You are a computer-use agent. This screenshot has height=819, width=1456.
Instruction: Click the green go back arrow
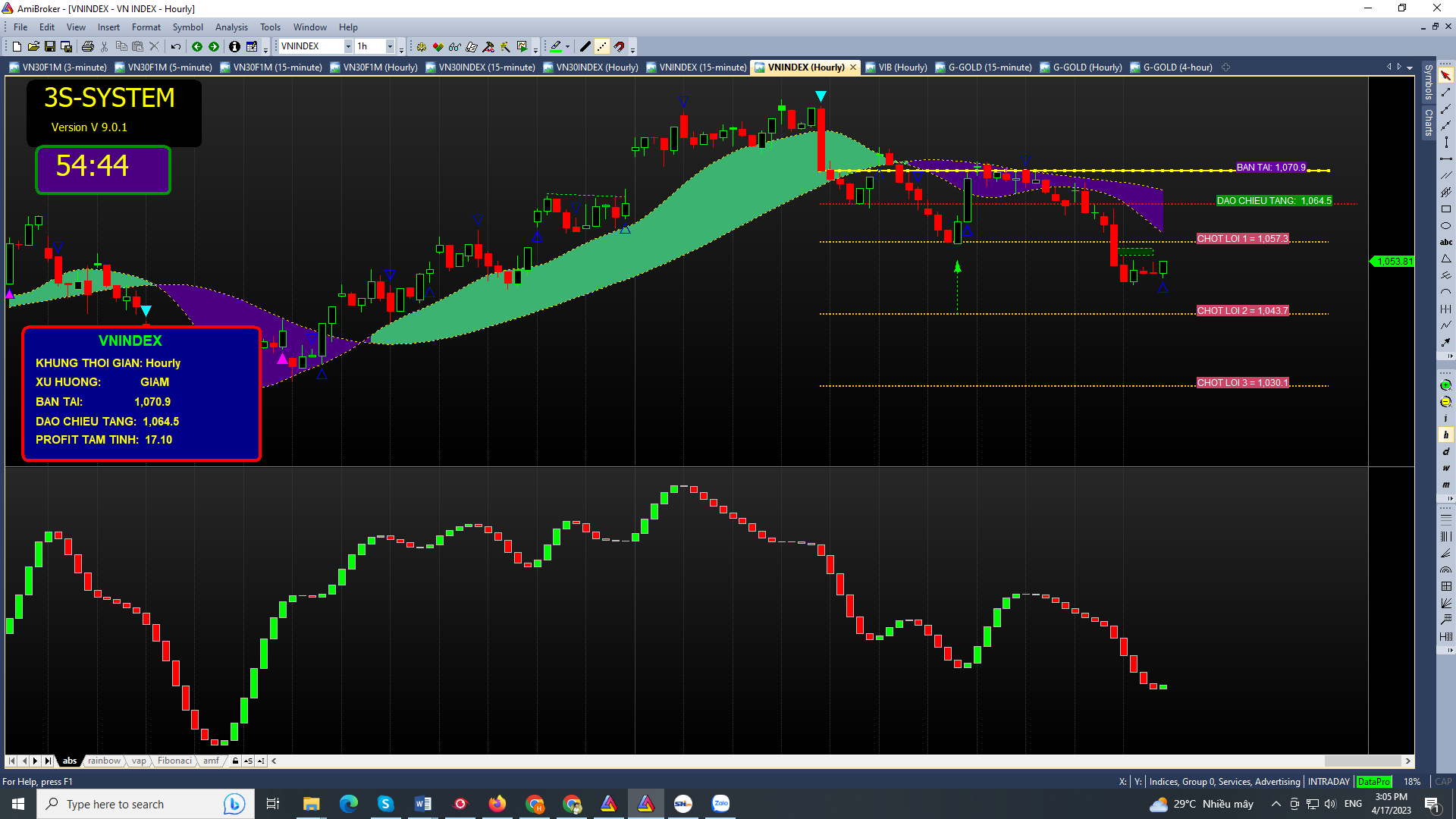[x=197, y=47]
